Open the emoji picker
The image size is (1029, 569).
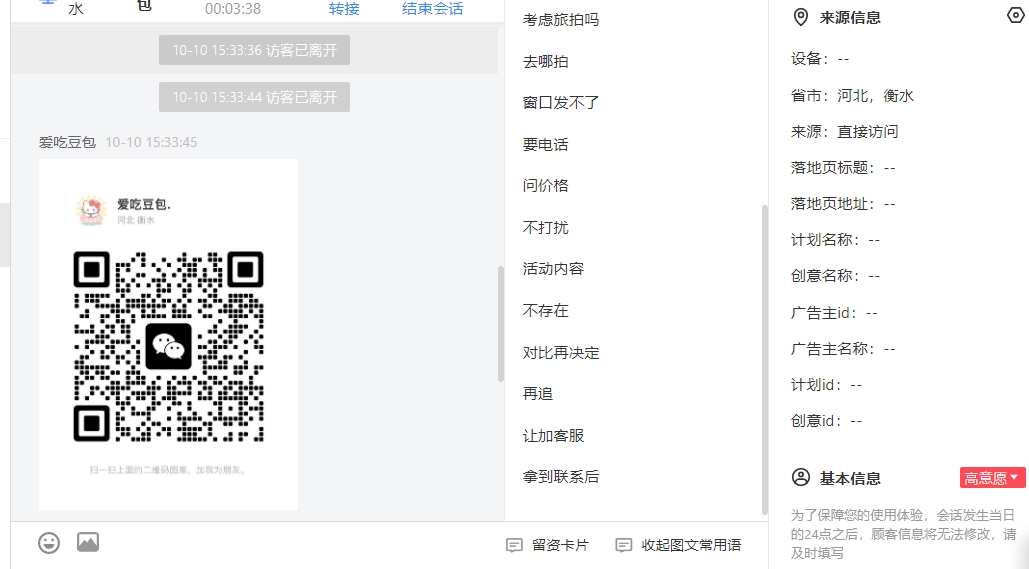tap(49, 543)
